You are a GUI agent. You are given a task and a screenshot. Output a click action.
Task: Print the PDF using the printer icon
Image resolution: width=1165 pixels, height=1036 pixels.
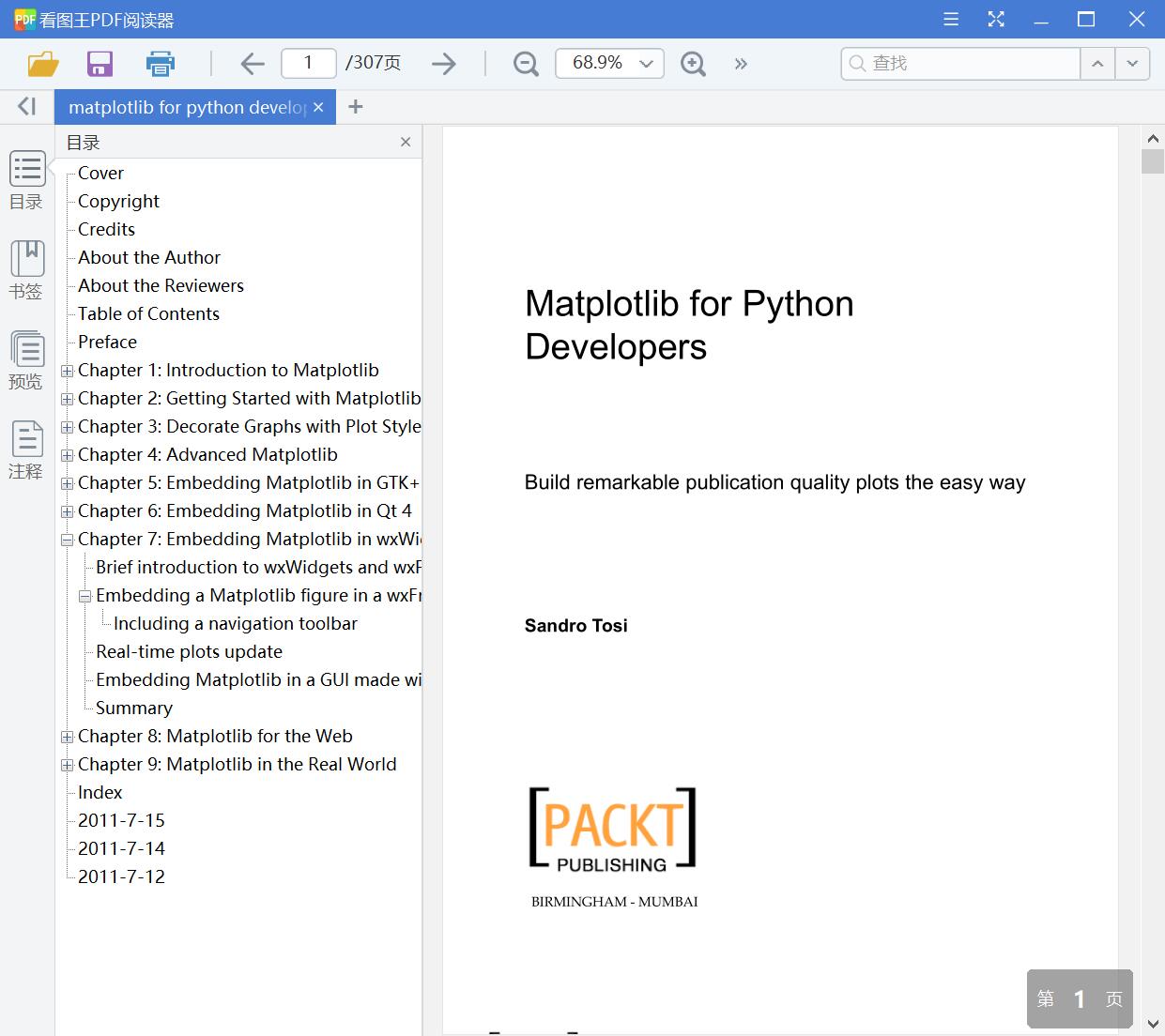[x=160, y=63]
